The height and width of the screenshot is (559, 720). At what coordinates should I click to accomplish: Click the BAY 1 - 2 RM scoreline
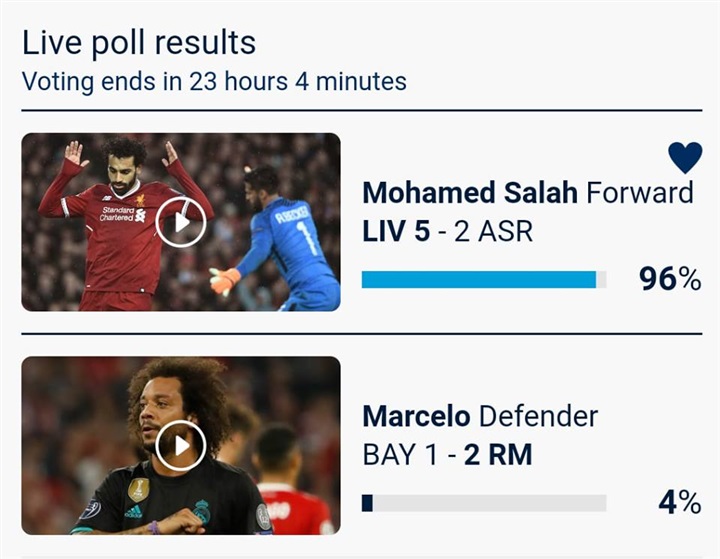pos(447,455)
